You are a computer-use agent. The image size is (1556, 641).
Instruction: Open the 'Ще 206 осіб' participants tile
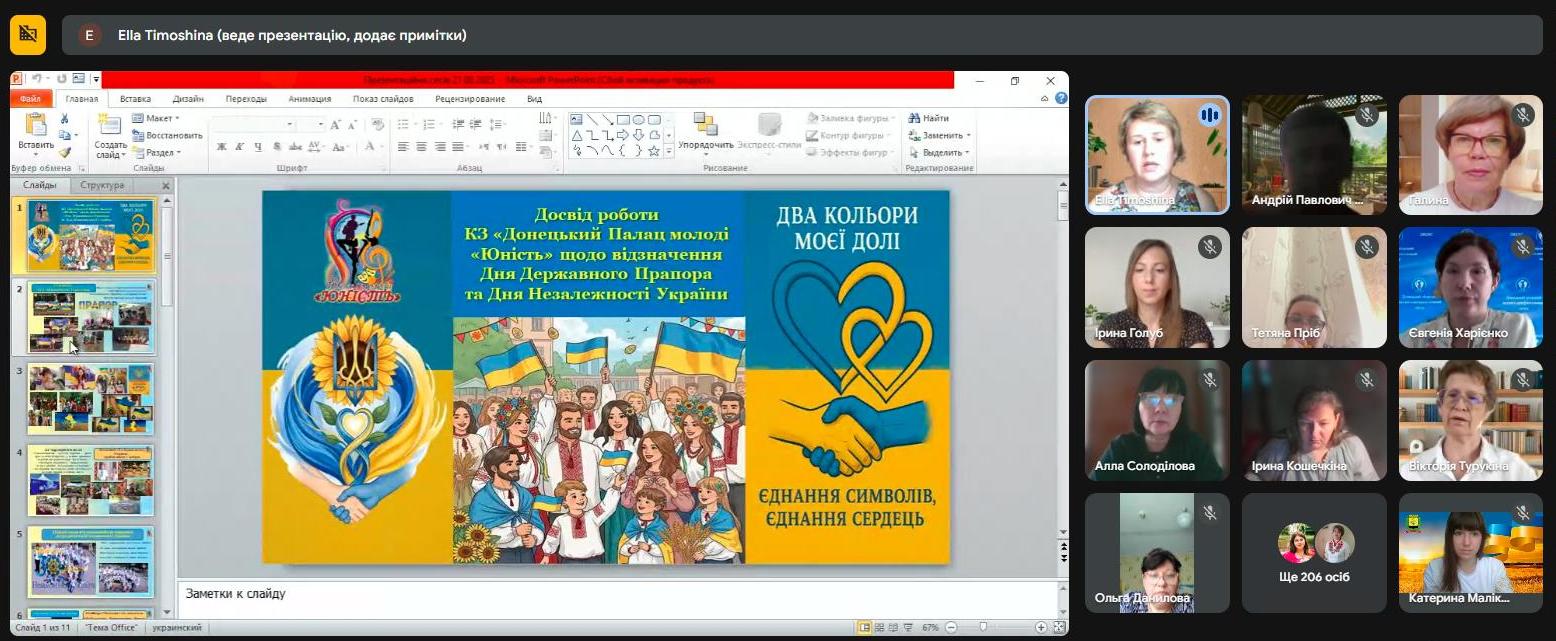pos(1314,552)
